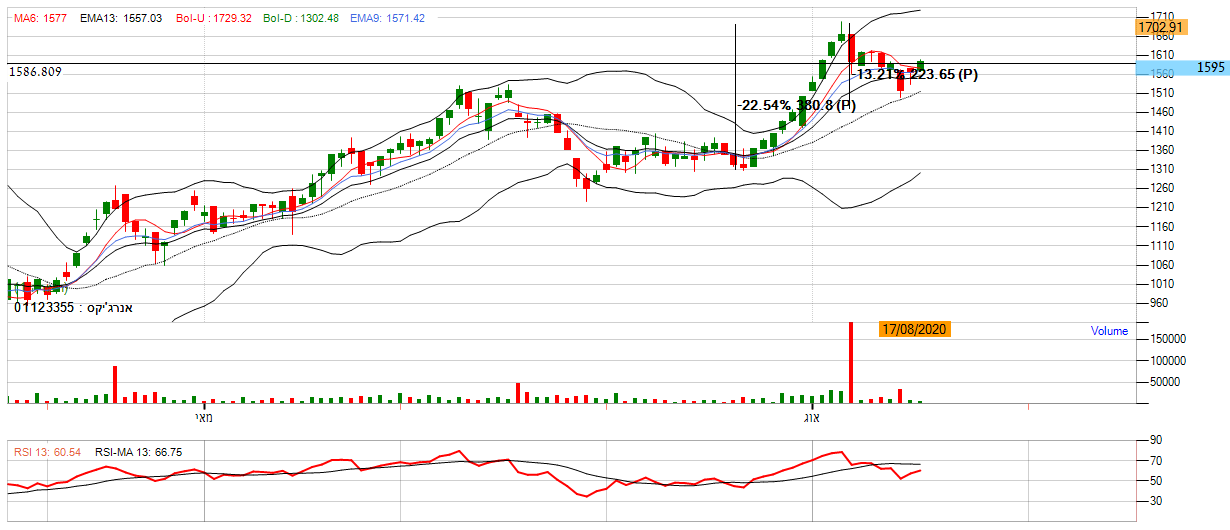The width and height of the screenshot is (1230, 530).
Task: Click the RSI 13 indicator label
Action: pyautogui.click(x=47, y=452)
